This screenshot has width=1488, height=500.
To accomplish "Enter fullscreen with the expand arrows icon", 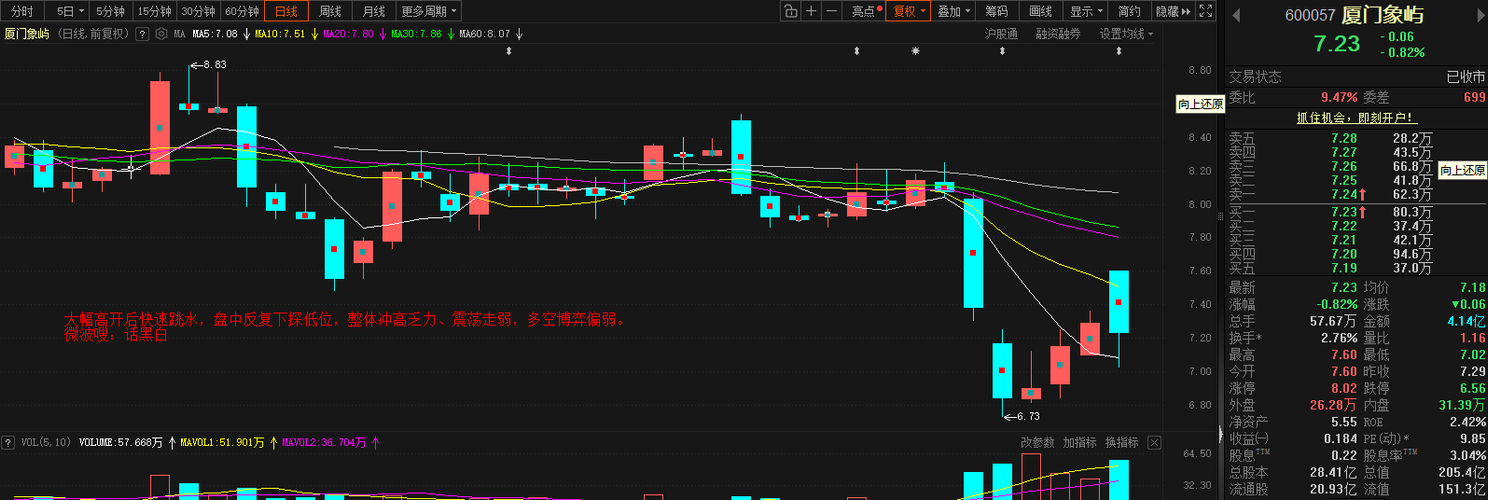I will click(x=1206, y=11).
